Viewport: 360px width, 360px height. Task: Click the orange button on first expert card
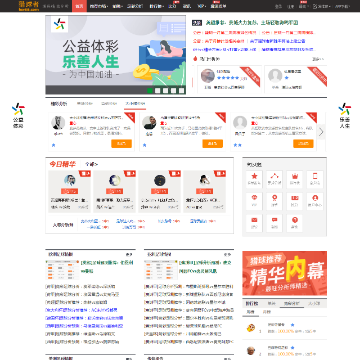click(x=121, y=144)
